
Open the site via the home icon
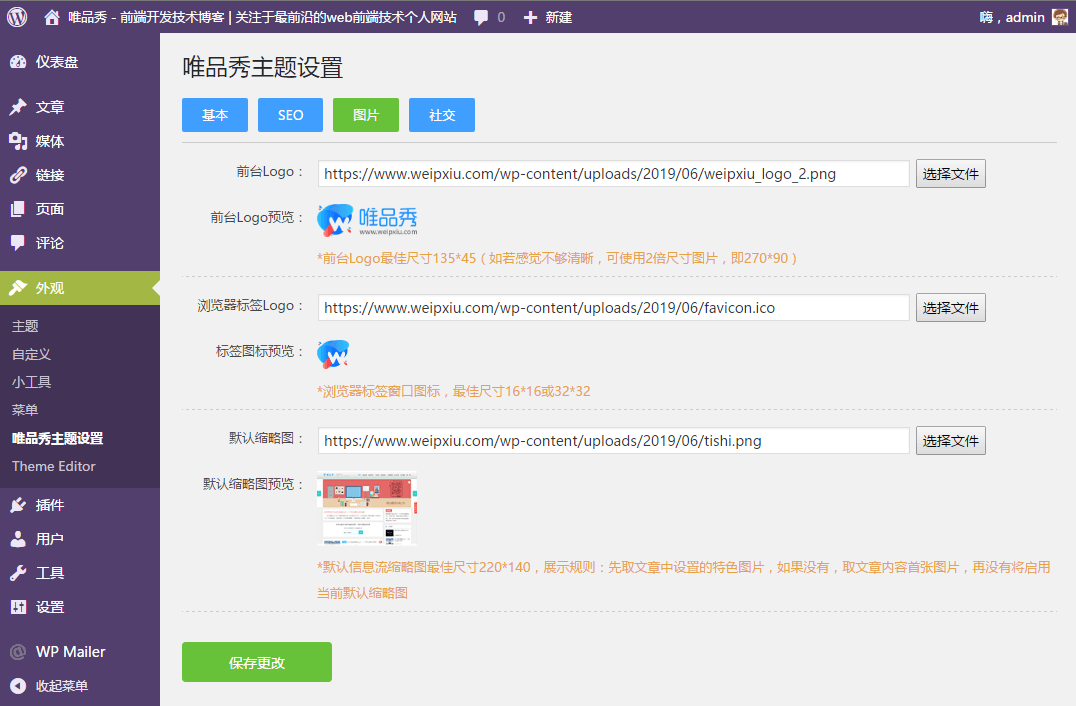(51, 16)
